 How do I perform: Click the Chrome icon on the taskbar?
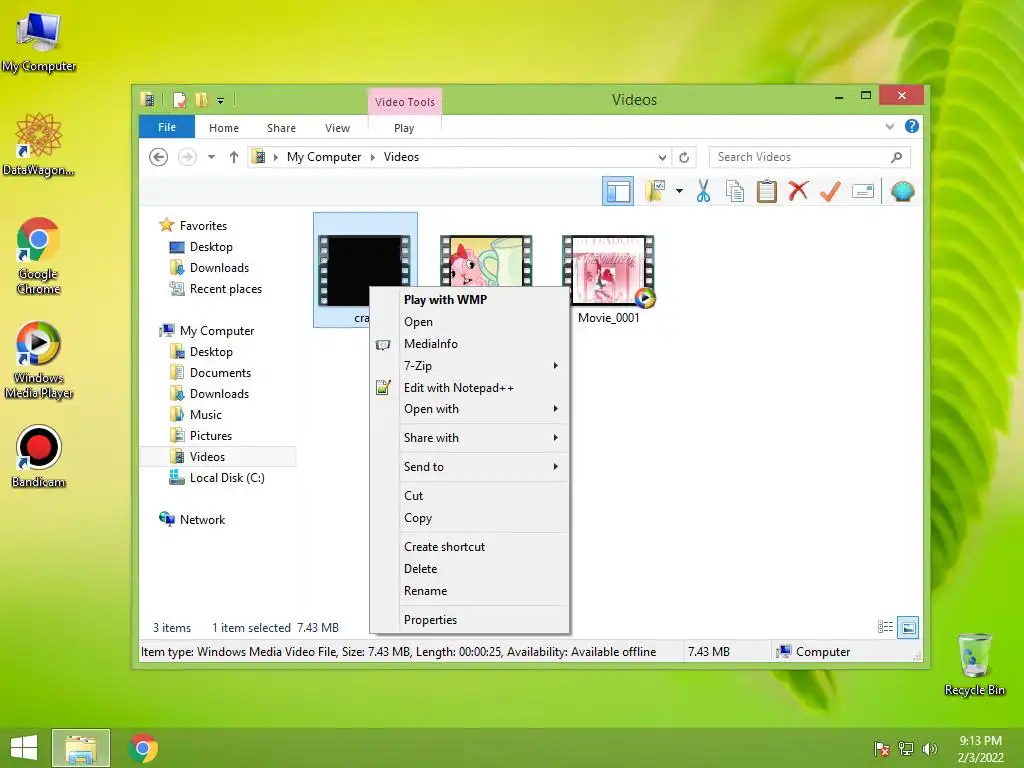pos(144,748)
